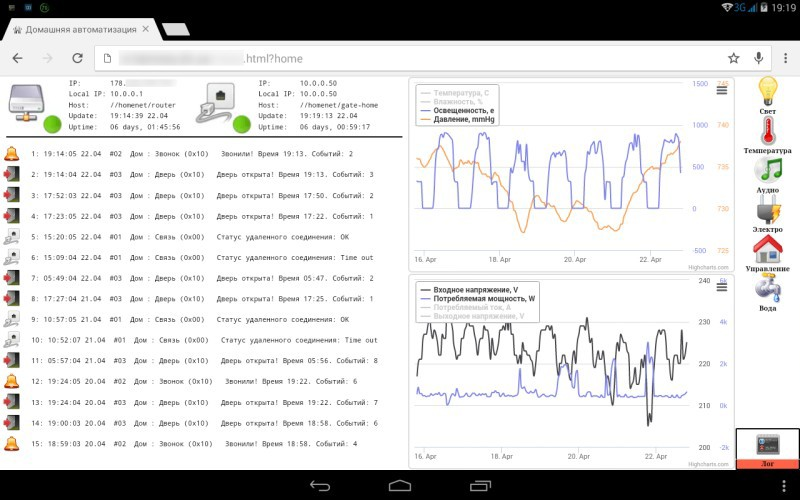This screenshot has height=500, width=800.
Task: Click the browser back arrow
Action: [18, 58]
